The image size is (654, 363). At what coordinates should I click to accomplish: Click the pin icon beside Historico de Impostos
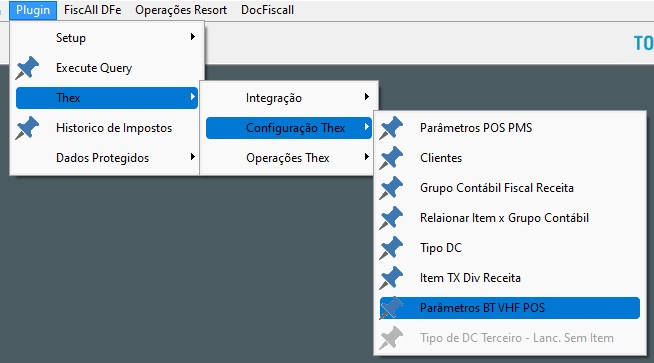click(27, 128)
